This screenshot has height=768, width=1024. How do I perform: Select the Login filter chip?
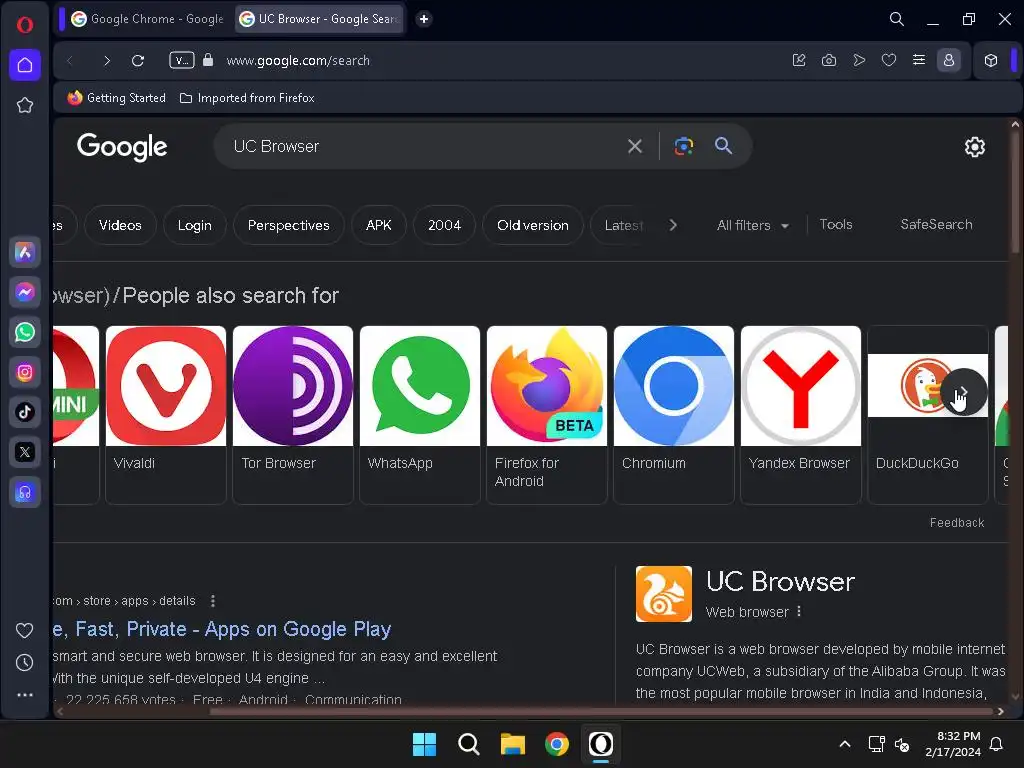[195, 225]
